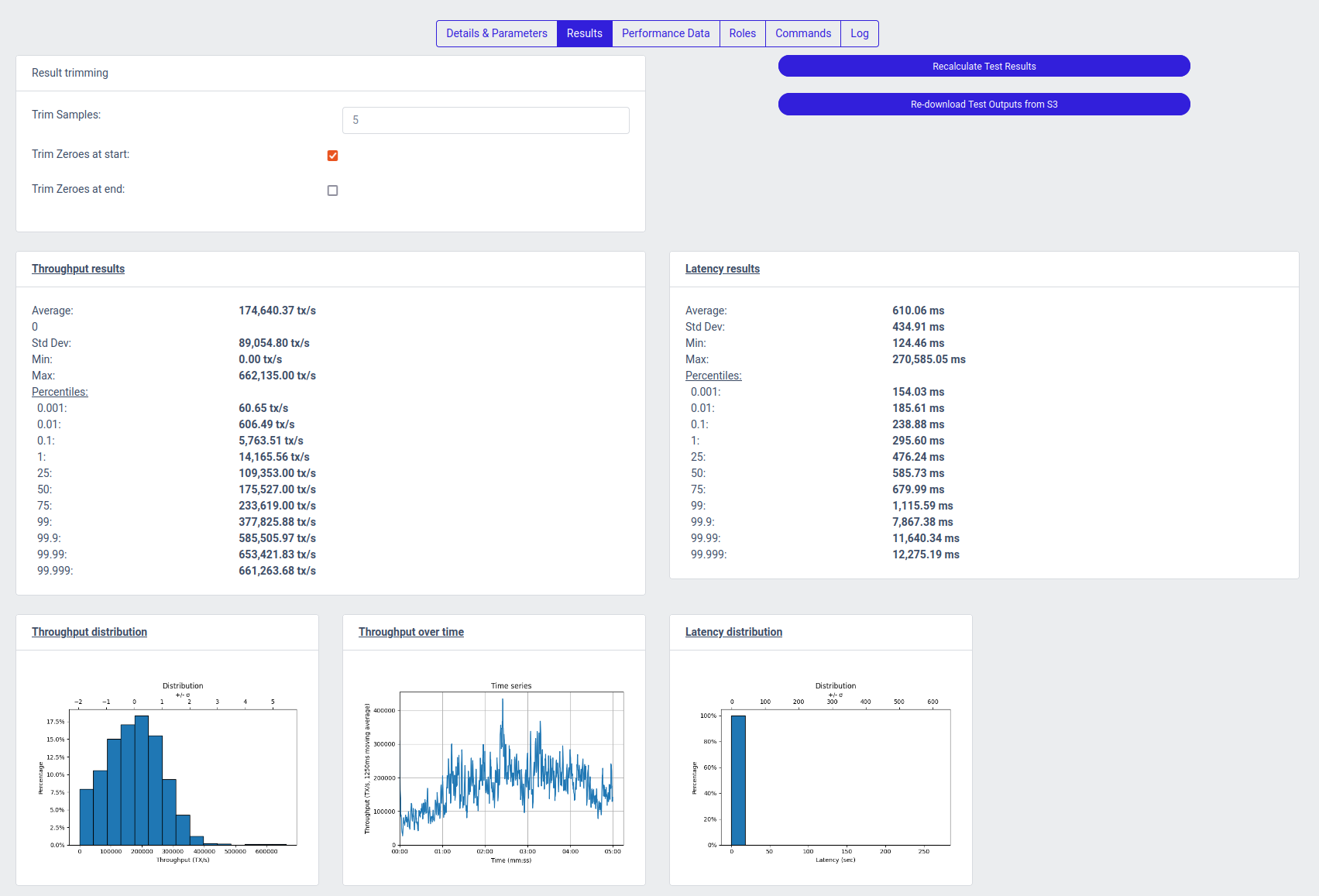This screenshot has height=896, width=1319.
Task: Select latency 99th percentile 1,115.59 ms
Action: (x=922, y=506)
